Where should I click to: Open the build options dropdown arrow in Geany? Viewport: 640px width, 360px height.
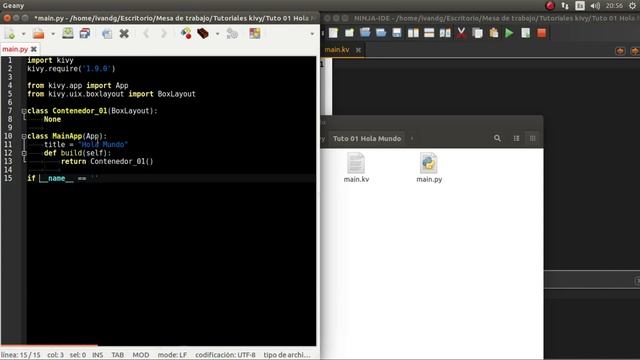click(217, 34)
